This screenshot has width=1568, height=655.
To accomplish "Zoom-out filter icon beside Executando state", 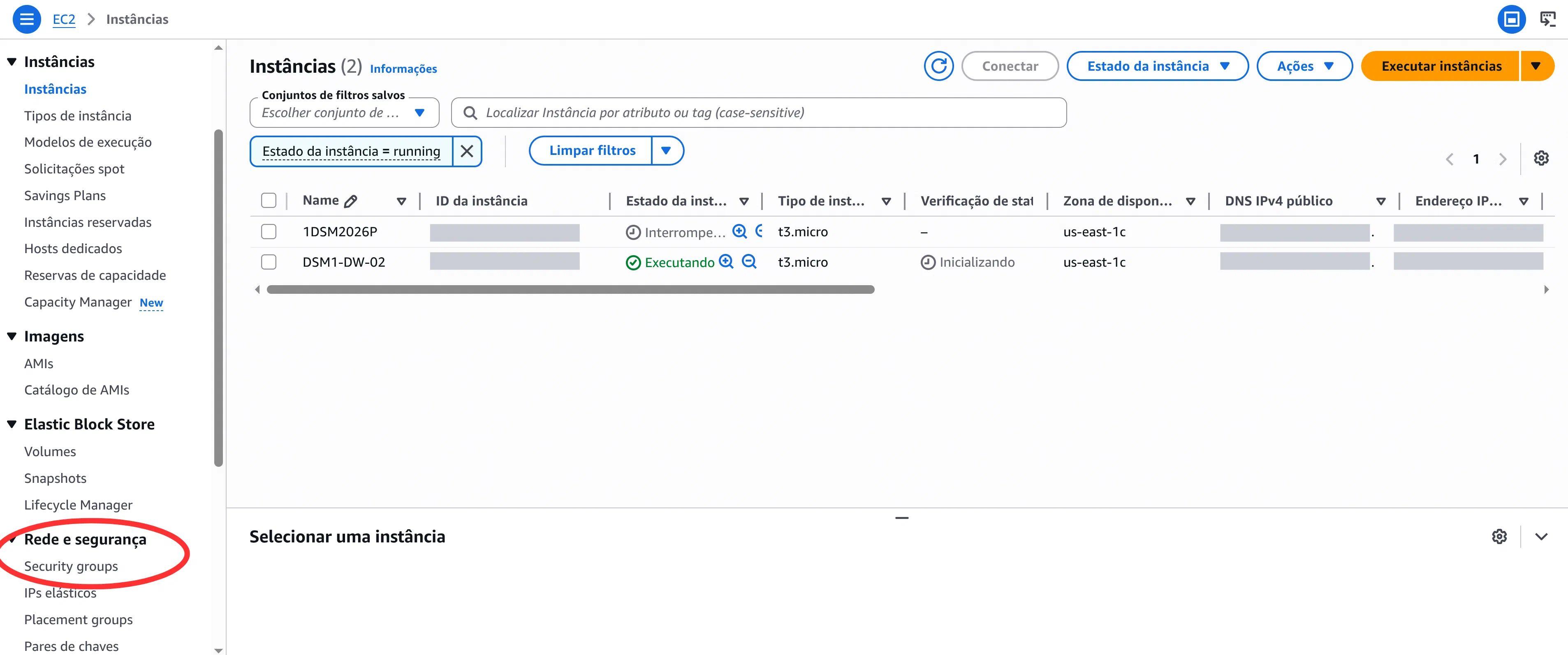I will pos(749,261).
